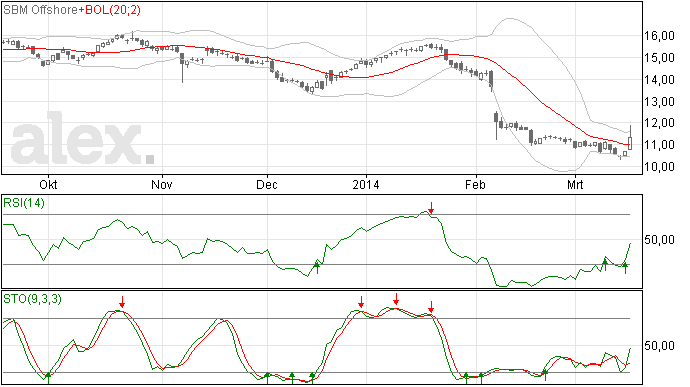Select the 16,00 price axis label
Screen dimensions: 690x387
coord(659,36)
